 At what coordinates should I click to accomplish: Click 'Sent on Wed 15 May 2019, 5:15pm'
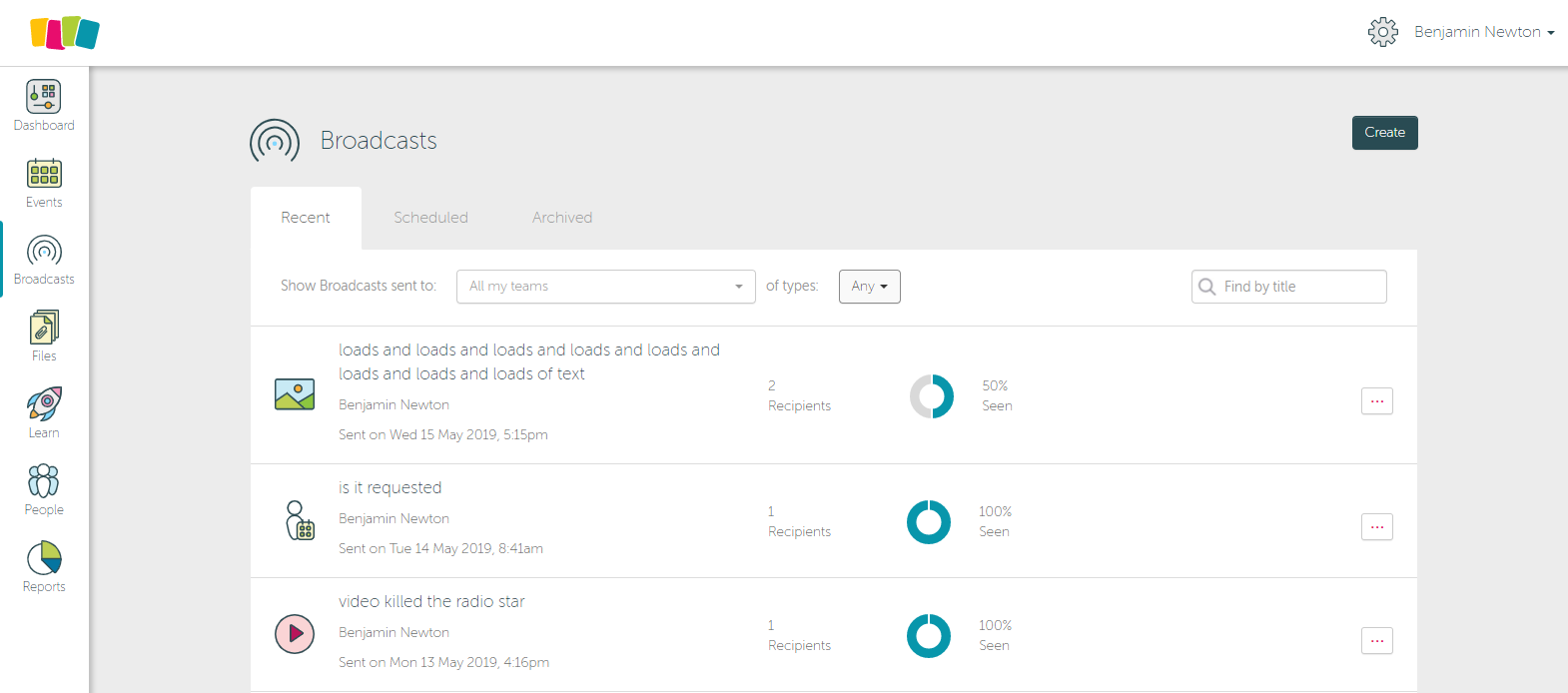[x=443, y=434]
